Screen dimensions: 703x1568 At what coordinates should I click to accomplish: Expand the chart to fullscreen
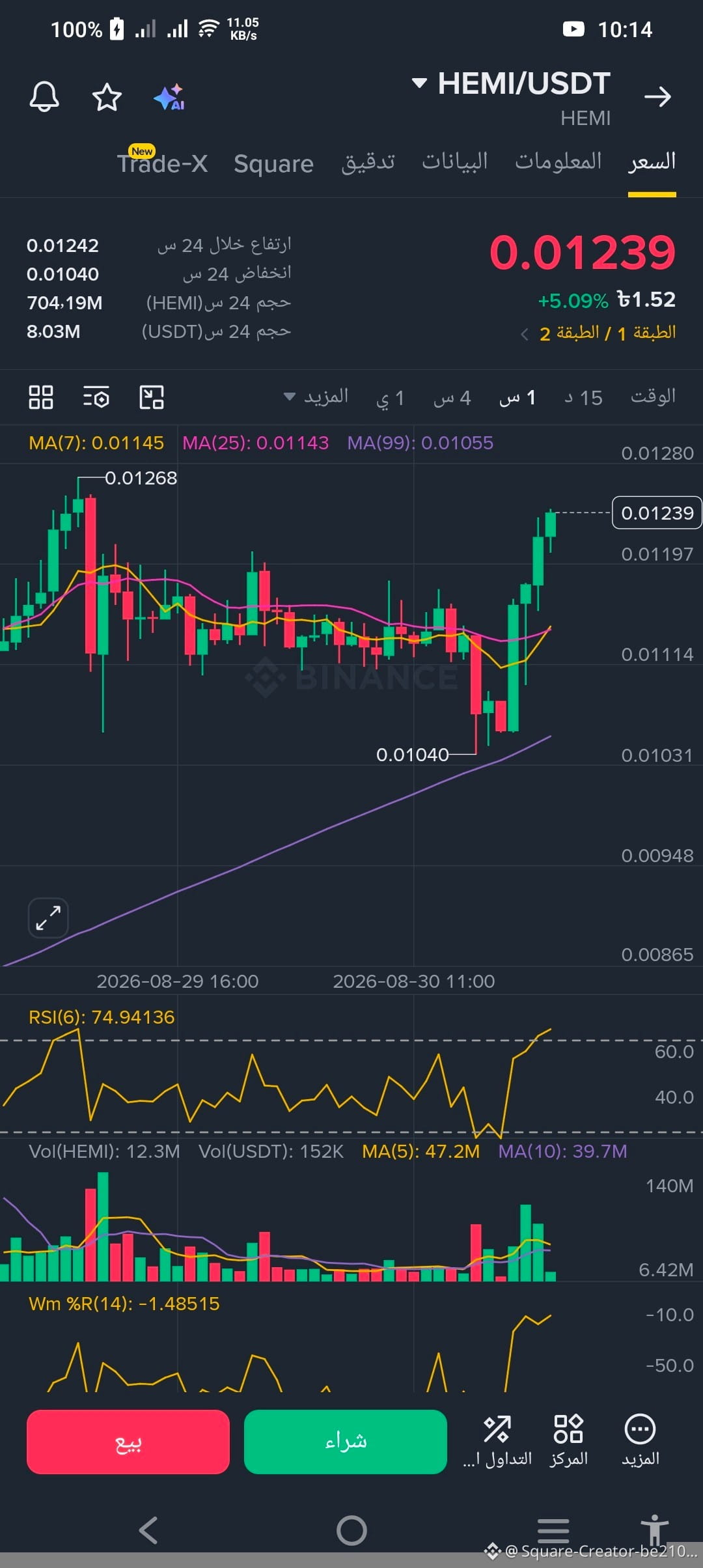click(48, 918)
